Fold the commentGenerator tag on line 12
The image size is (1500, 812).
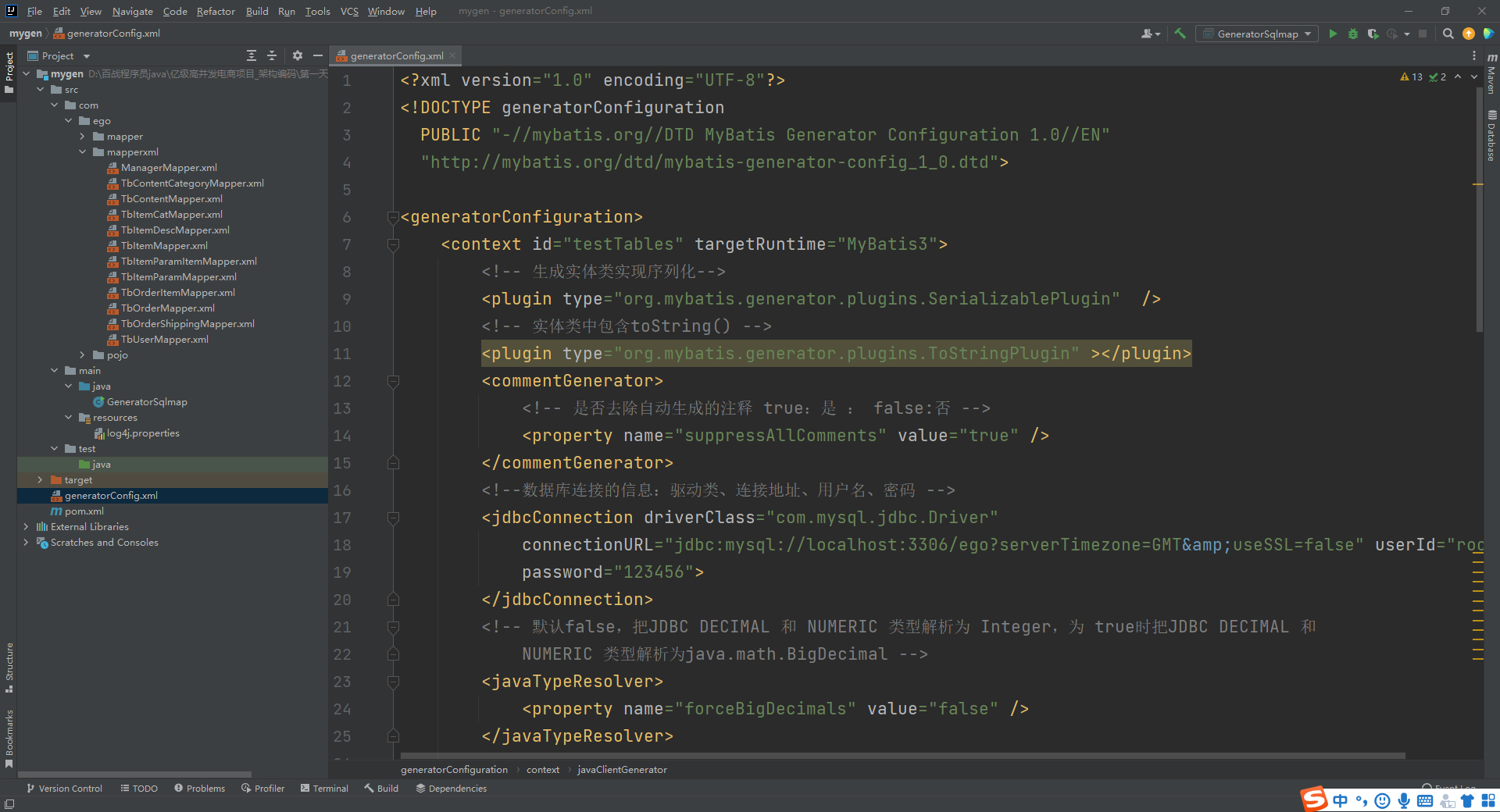tap(394, 381)
